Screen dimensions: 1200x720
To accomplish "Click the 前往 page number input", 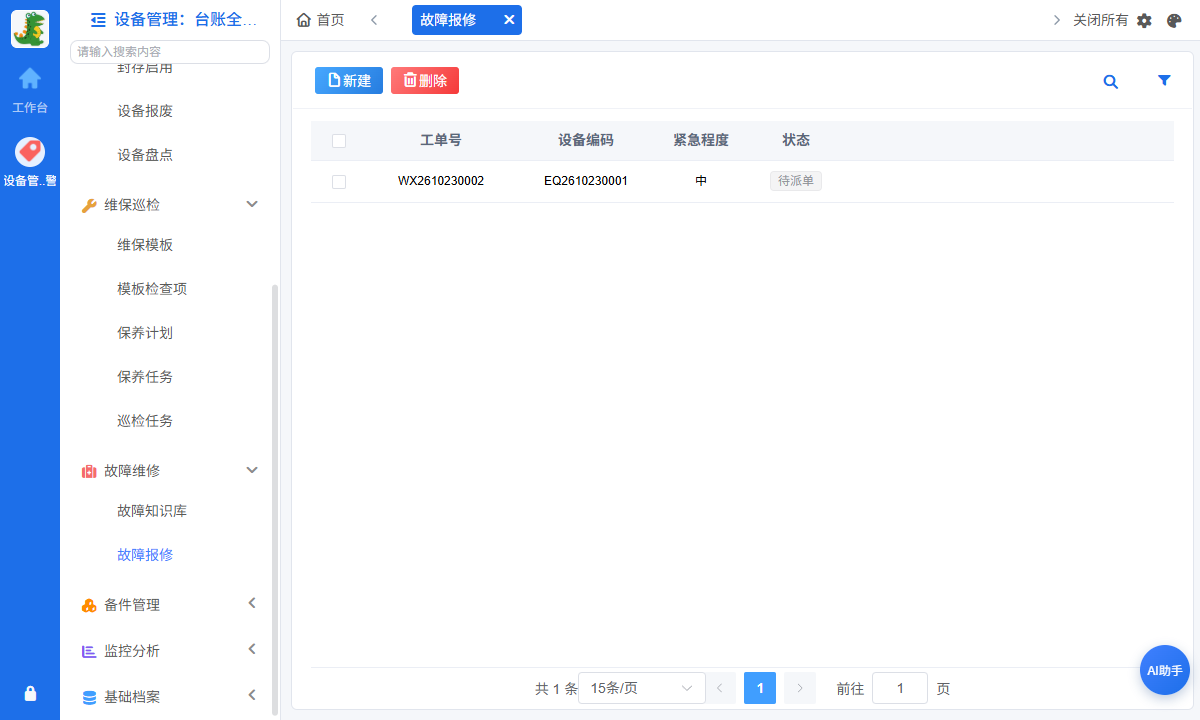I will point(900,688).
